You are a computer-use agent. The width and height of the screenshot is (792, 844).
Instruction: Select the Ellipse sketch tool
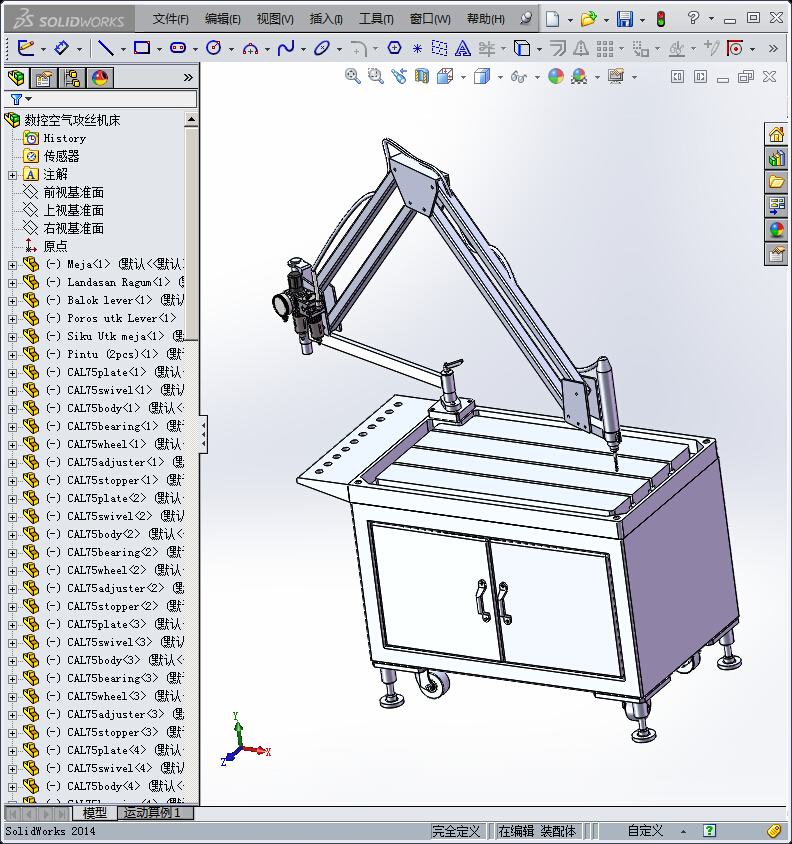click(x=321, y=48)
